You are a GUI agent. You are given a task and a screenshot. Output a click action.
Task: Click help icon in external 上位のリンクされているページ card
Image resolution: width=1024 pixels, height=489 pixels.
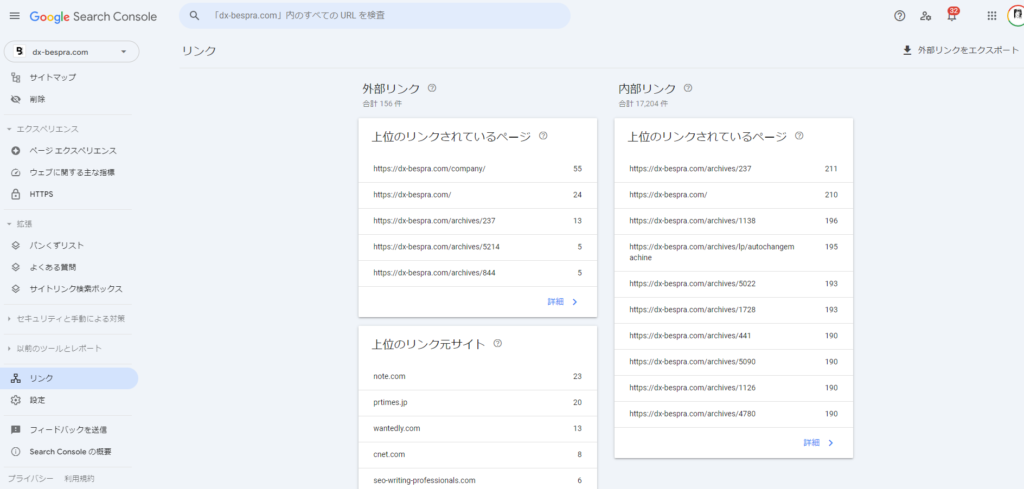[543, 136]
